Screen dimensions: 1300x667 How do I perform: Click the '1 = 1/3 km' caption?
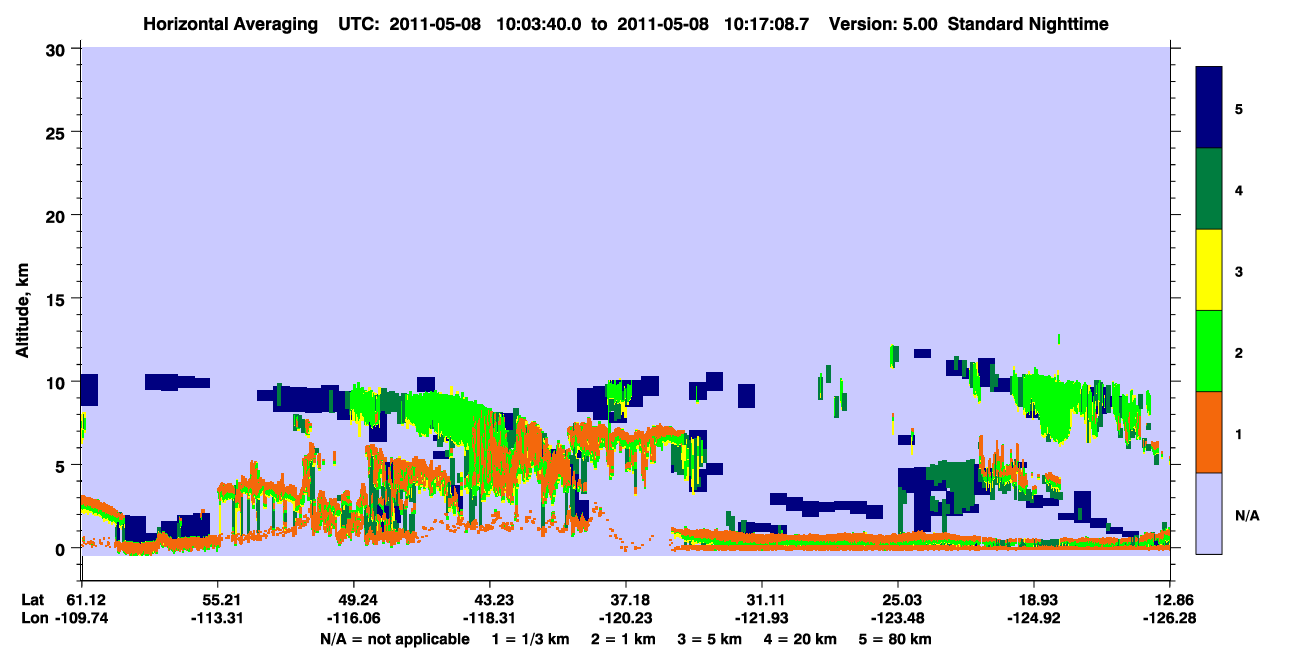530,639
